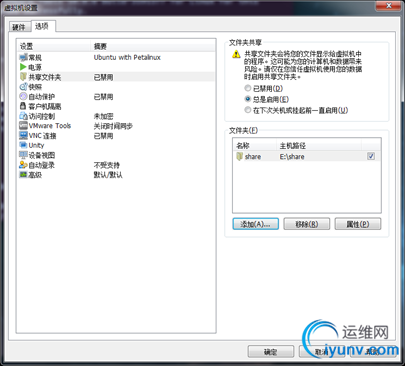
Task: Click the 自动保护 icon
Action: pyautogui.click(x=23, y=97)
